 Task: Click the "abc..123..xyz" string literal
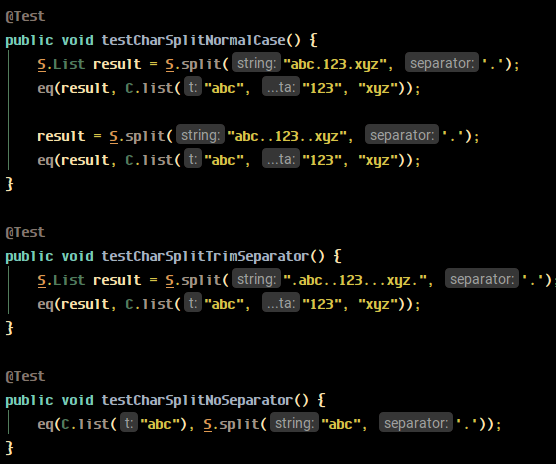287,136
